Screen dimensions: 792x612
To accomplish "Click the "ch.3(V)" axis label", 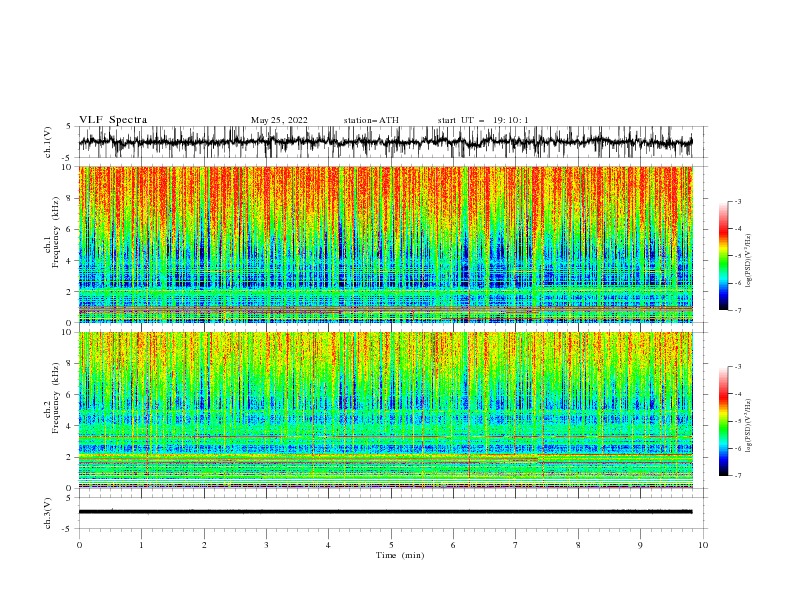I will 48,513.
